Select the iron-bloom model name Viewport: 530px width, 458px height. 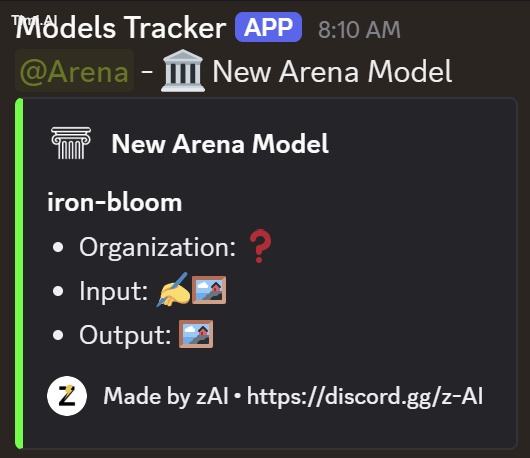click(115, 202)
